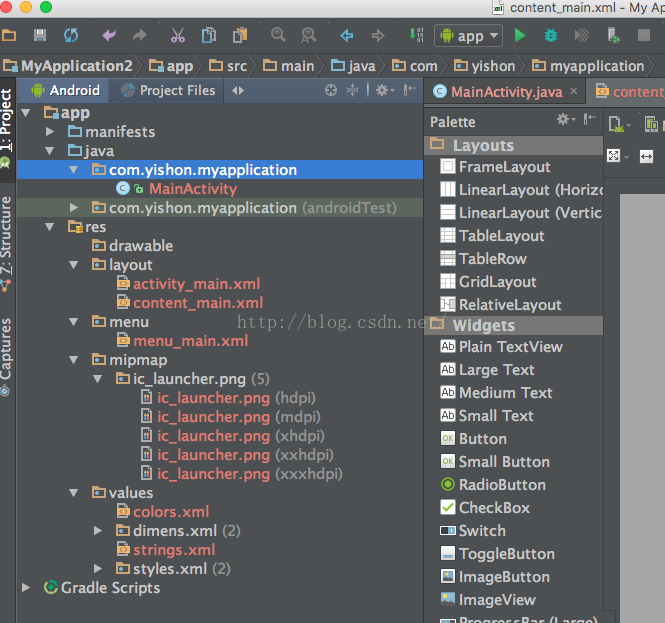Viewport: 665px width, 623px height.
Task: Open the Project panel settings gear
Action: tap(385, 90)
